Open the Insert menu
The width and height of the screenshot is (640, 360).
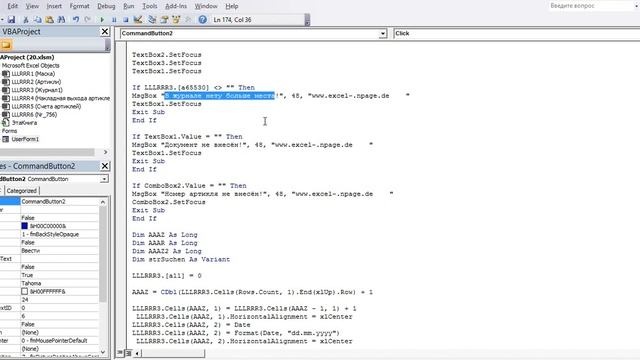54,6
